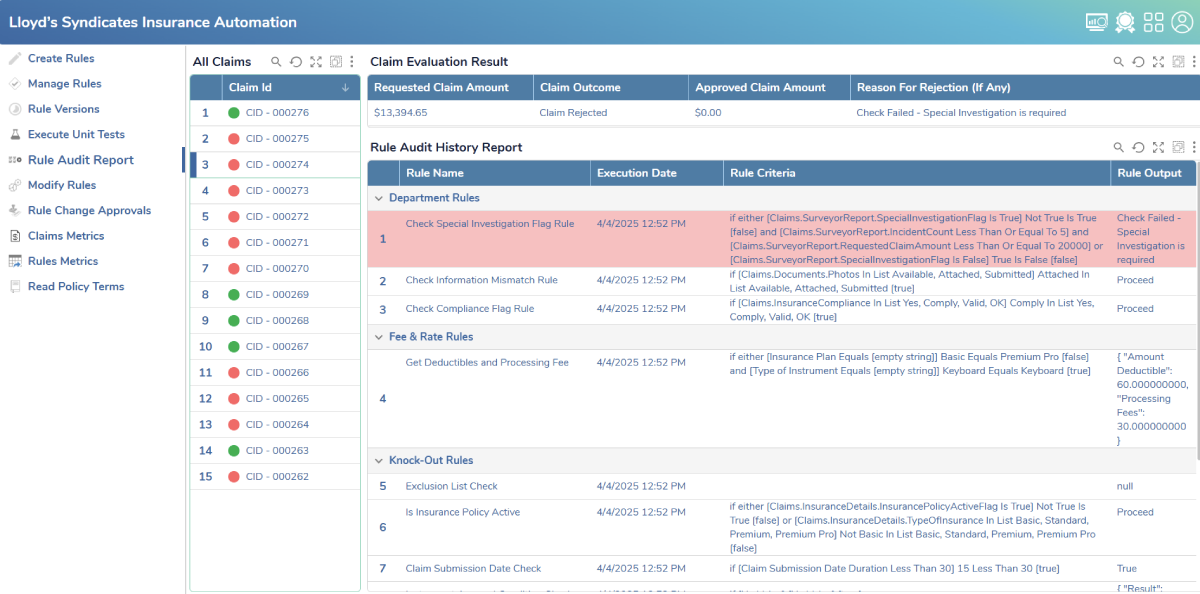This screenshot has height=594, width=1200.
Task: Search in Claim Evaluation Result panel
Action: click(1119, 62)
